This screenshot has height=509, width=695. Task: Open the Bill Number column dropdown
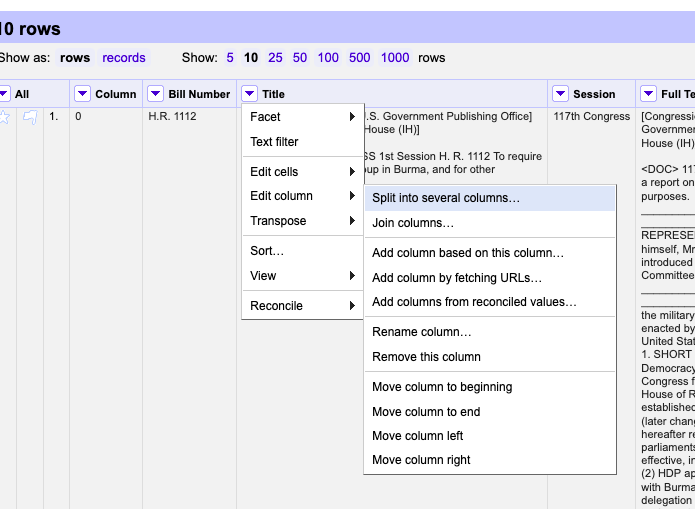[156, 94]
